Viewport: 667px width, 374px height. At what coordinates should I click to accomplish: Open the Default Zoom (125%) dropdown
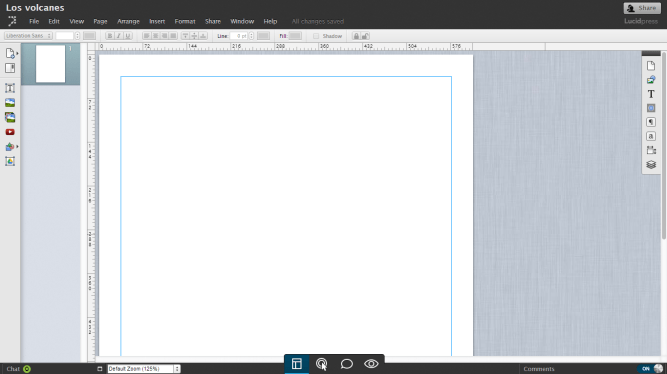[x=144, y=369]
